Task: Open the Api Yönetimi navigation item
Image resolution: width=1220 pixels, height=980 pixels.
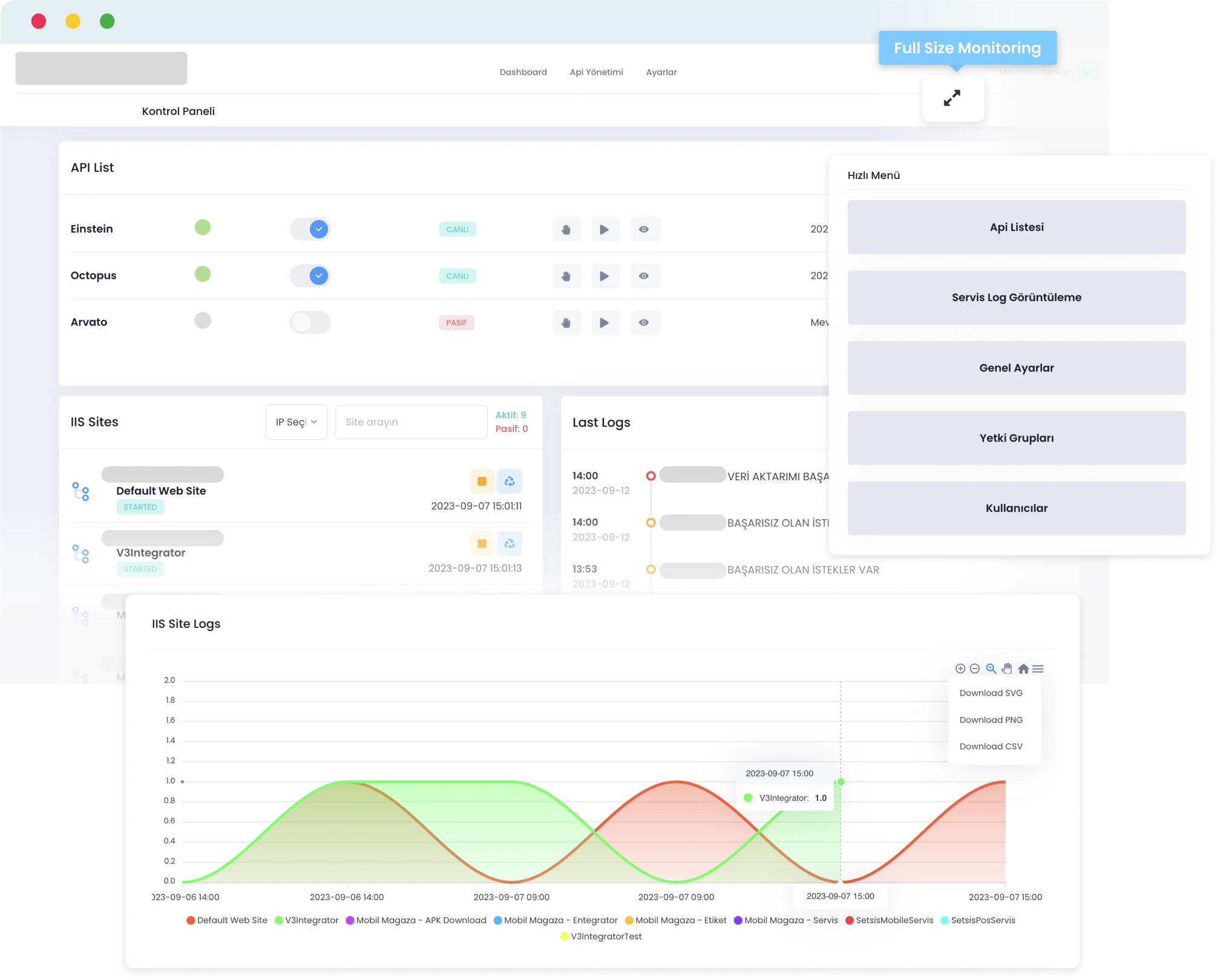Action: pyautogui.click(x=597, y=72)
